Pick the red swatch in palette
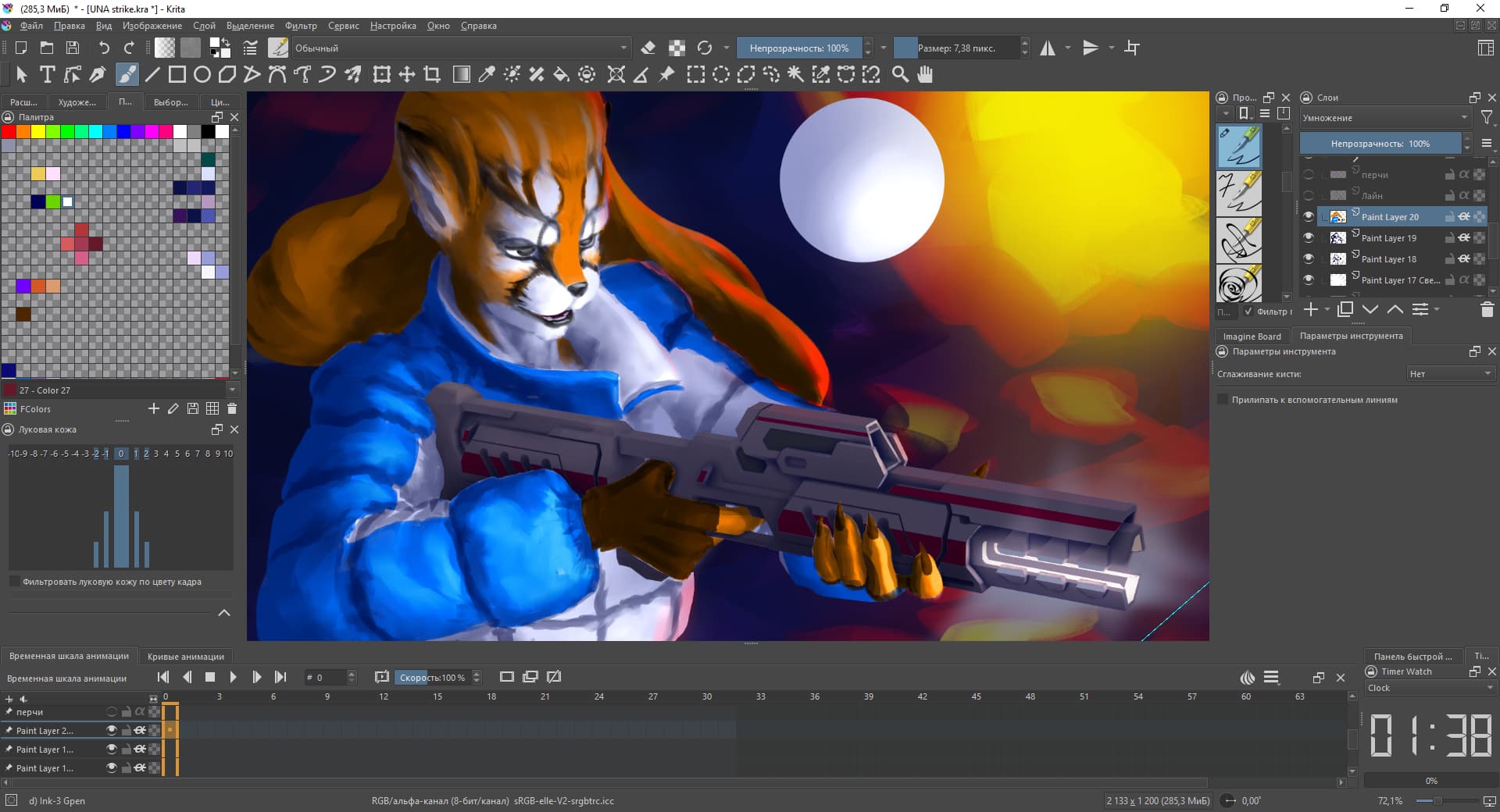The width and height of the screenshot is (1500, 812). [x=9, y=131]
